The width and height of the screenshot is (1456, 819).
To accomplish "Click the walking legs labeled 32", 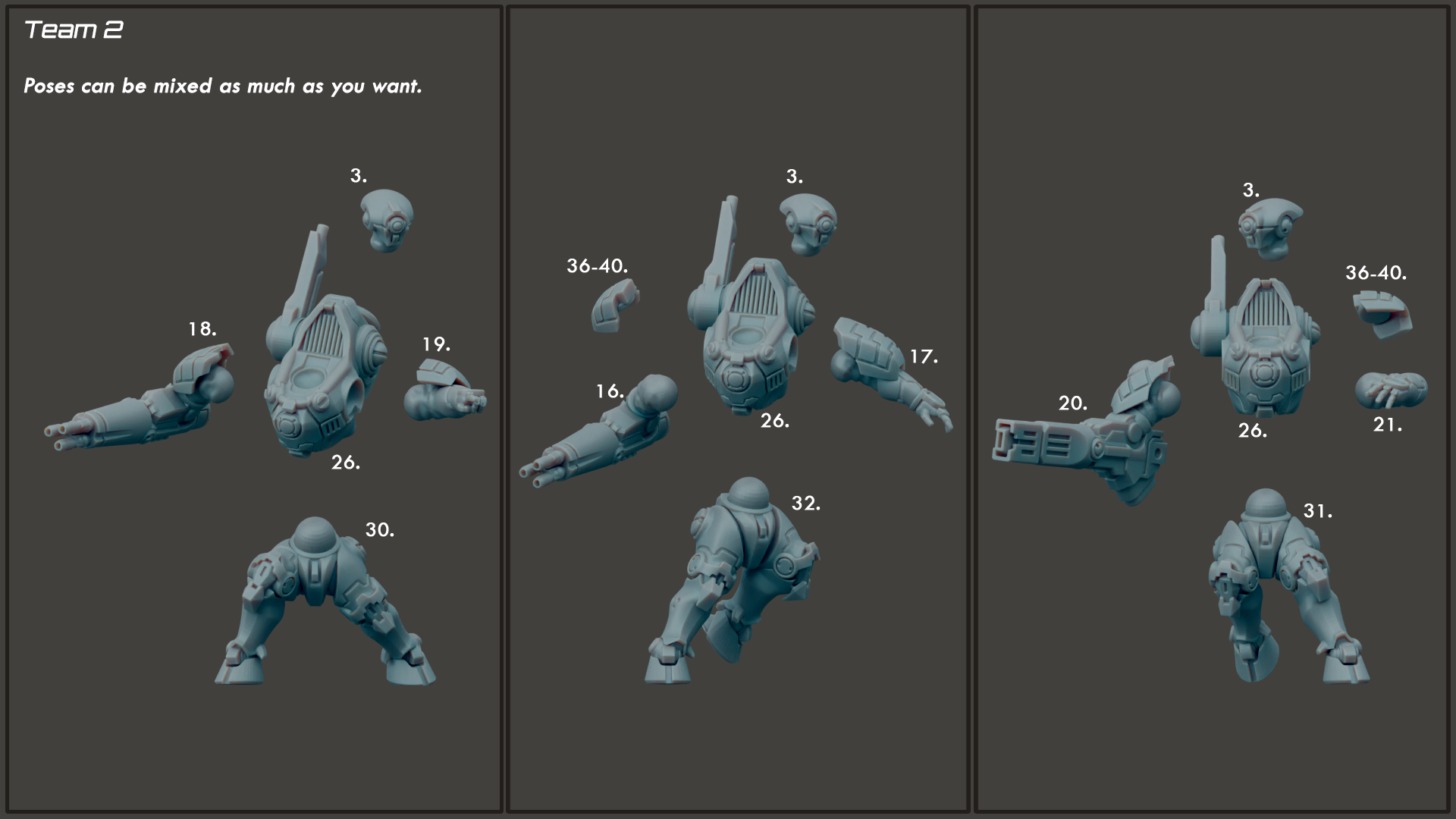I will 733,580.
